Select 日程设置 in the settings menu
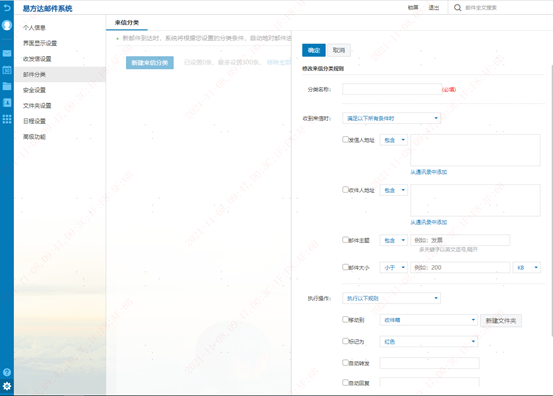 coord(34,121)
